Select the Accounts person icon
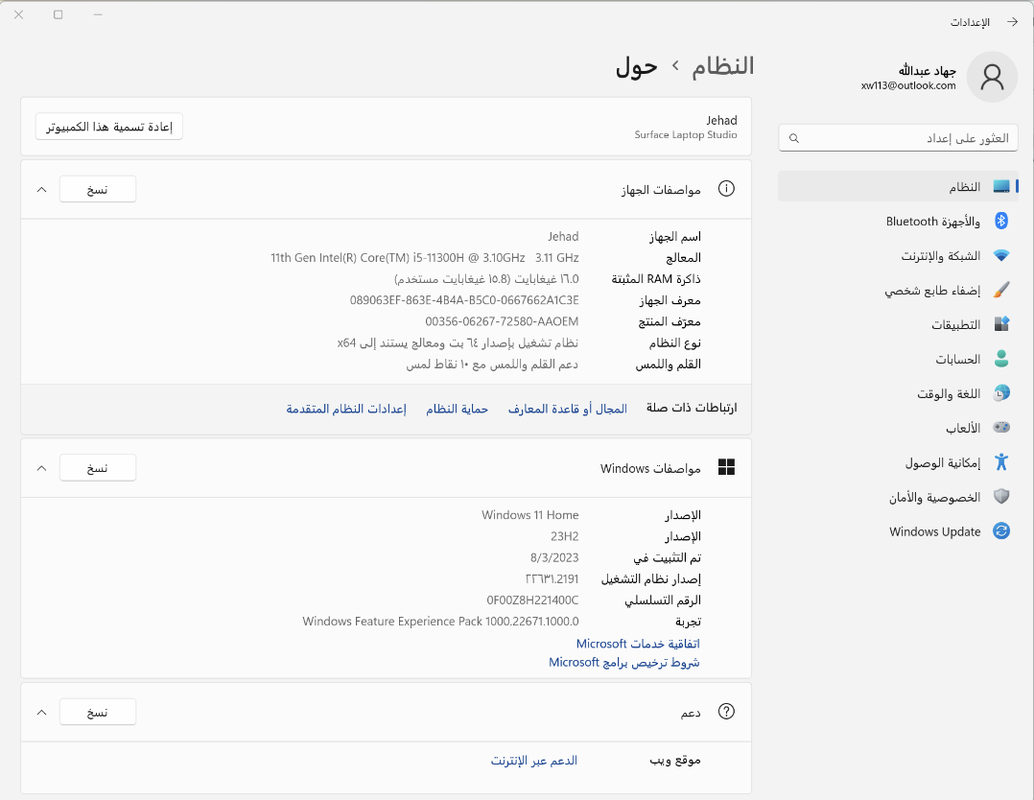 click(1001, 359)
